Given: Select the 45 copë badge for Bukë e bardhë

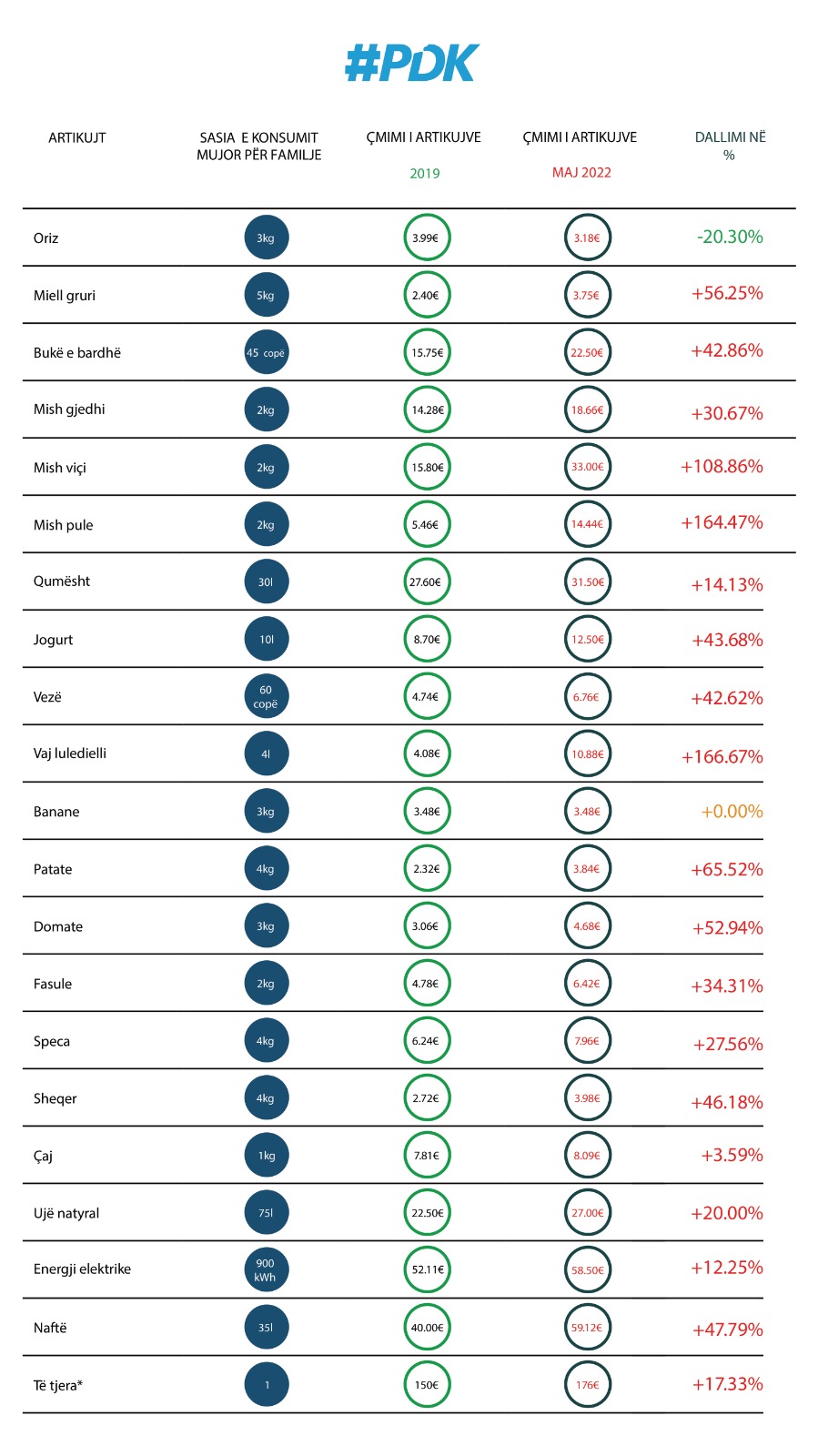Looking at the screenshot, I should (266, 352).
